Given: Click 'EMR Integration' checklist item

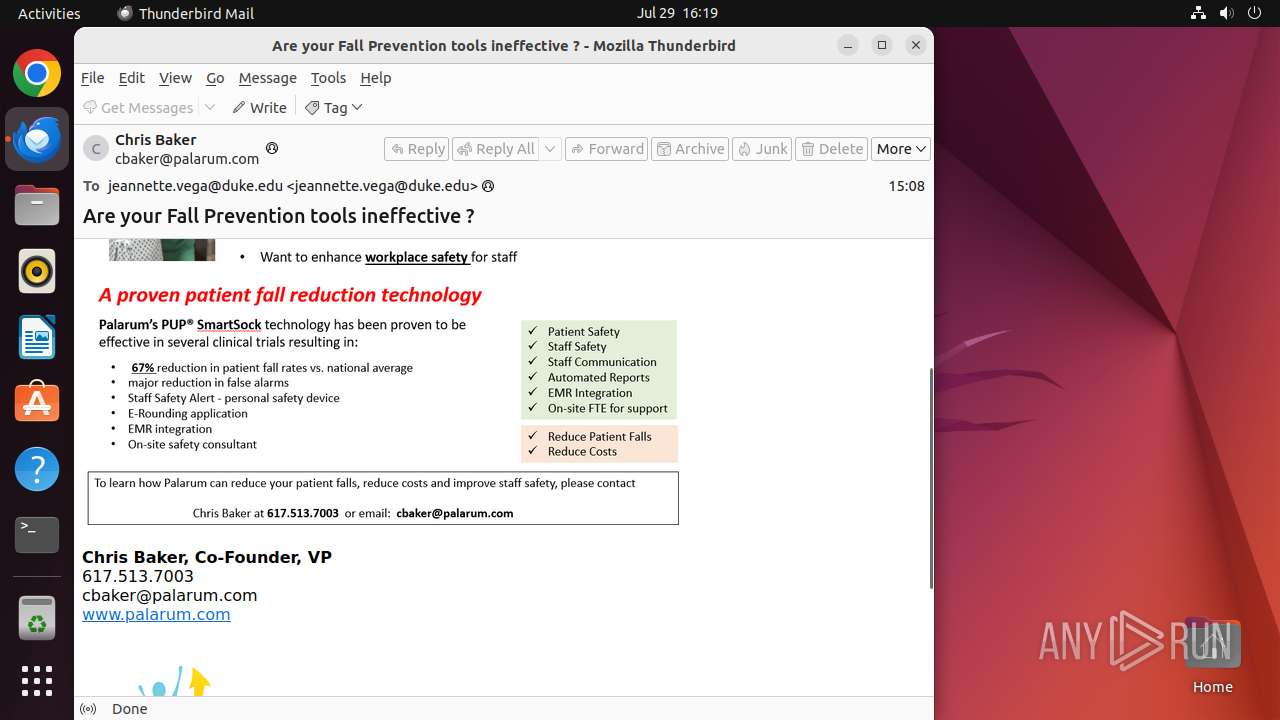Looking at the screenshot, I should click(590, 393).
